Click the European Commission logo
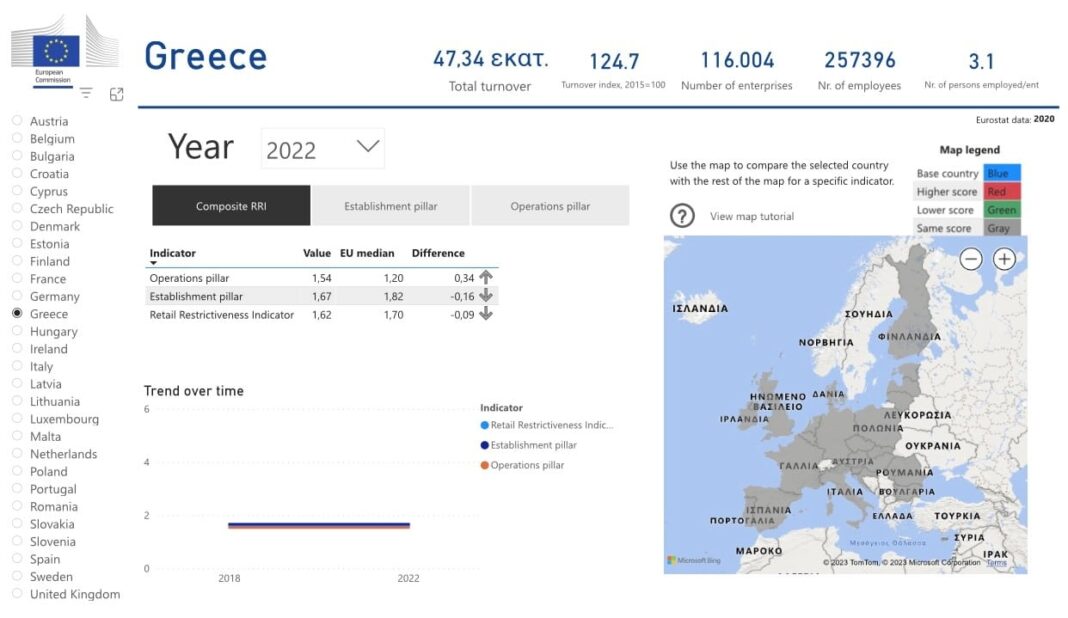1068x618 pixels. (65, 51)
